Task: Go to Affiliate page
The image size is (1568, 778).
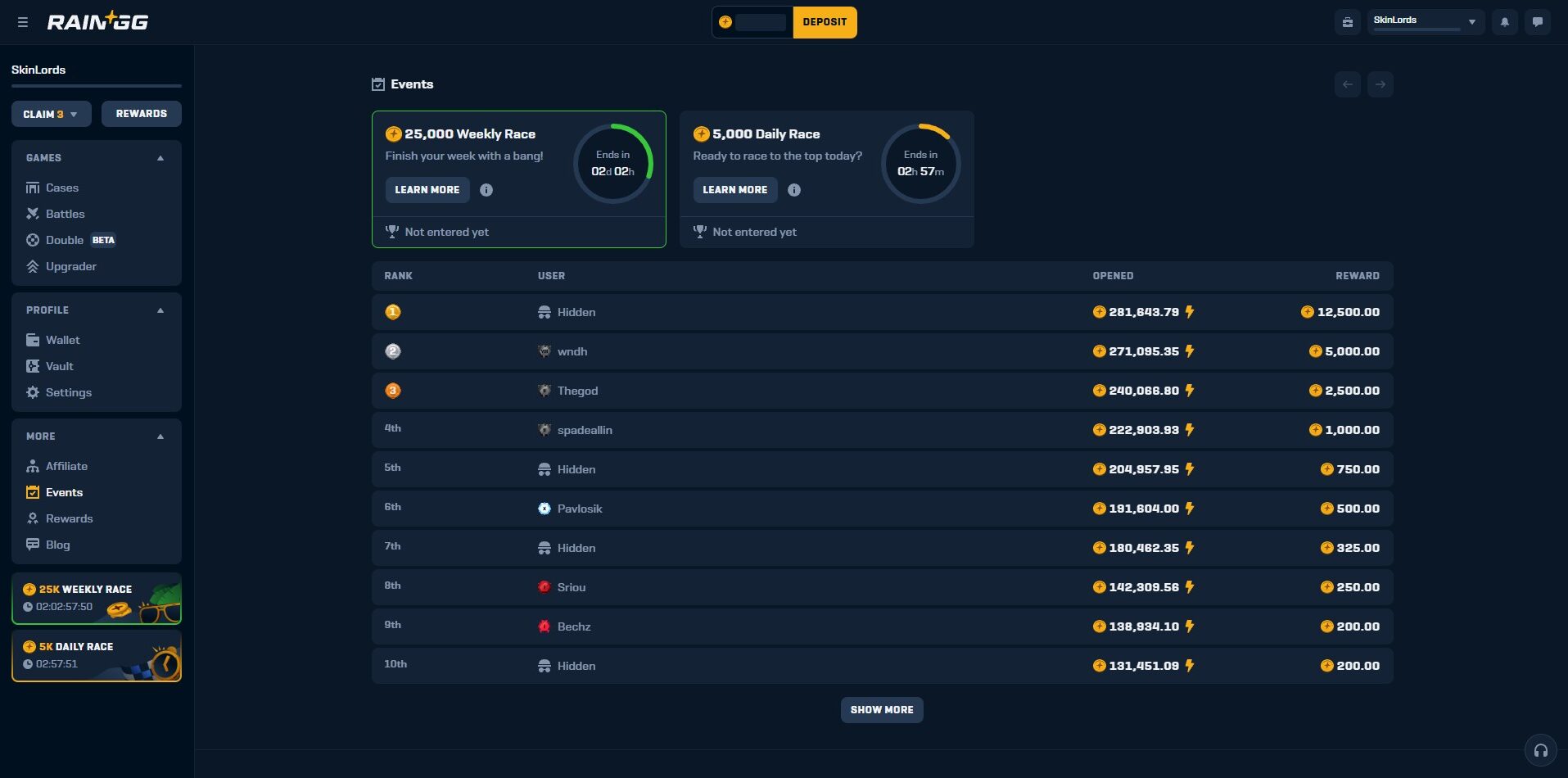Action: 66,466
